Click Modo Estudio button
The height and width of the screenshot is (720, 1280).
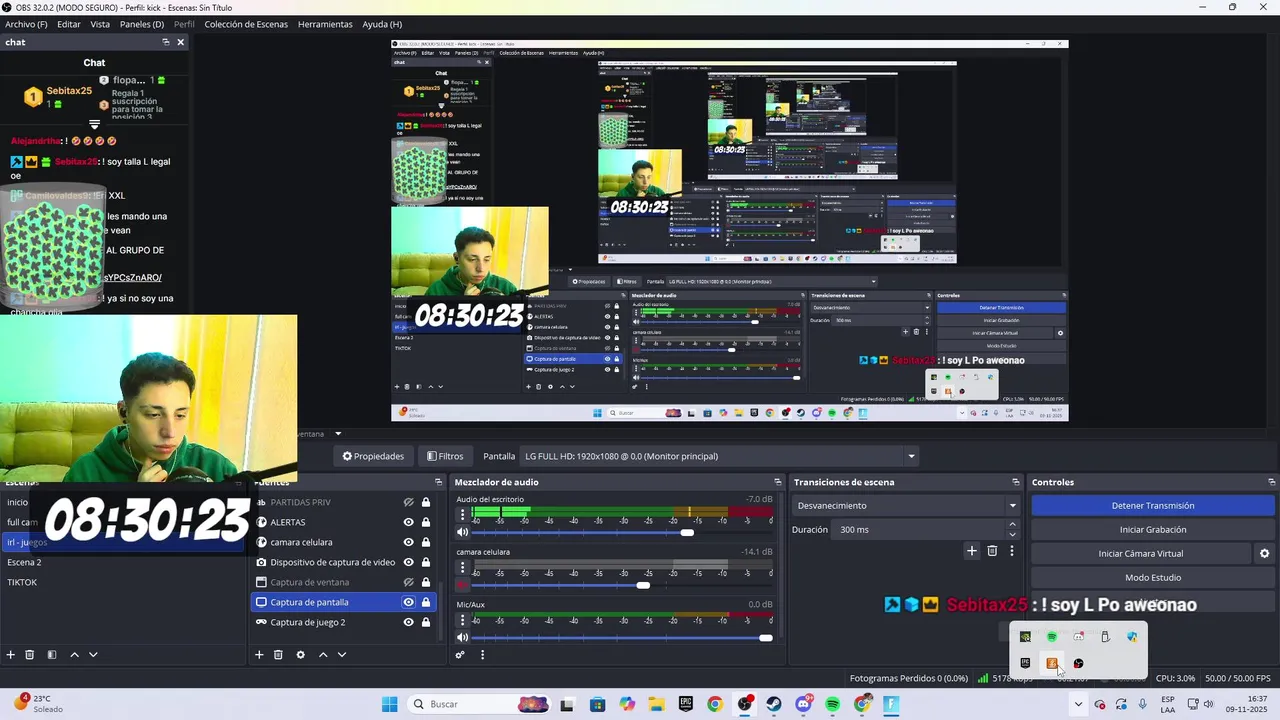pyautogui.click(x=1153, y=577)
